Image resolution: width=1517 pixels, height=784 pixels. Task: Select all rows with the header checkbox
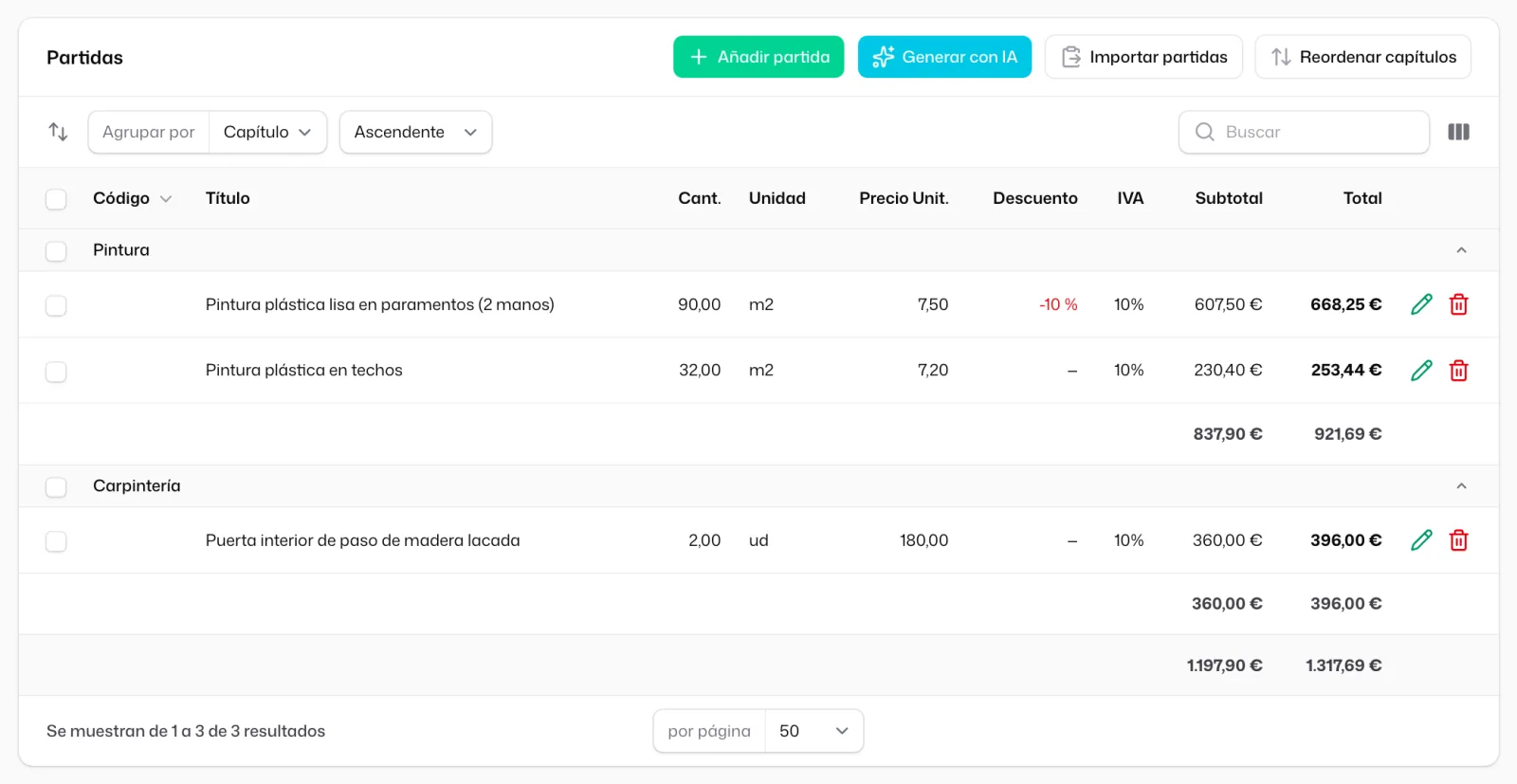coord(56,199)
